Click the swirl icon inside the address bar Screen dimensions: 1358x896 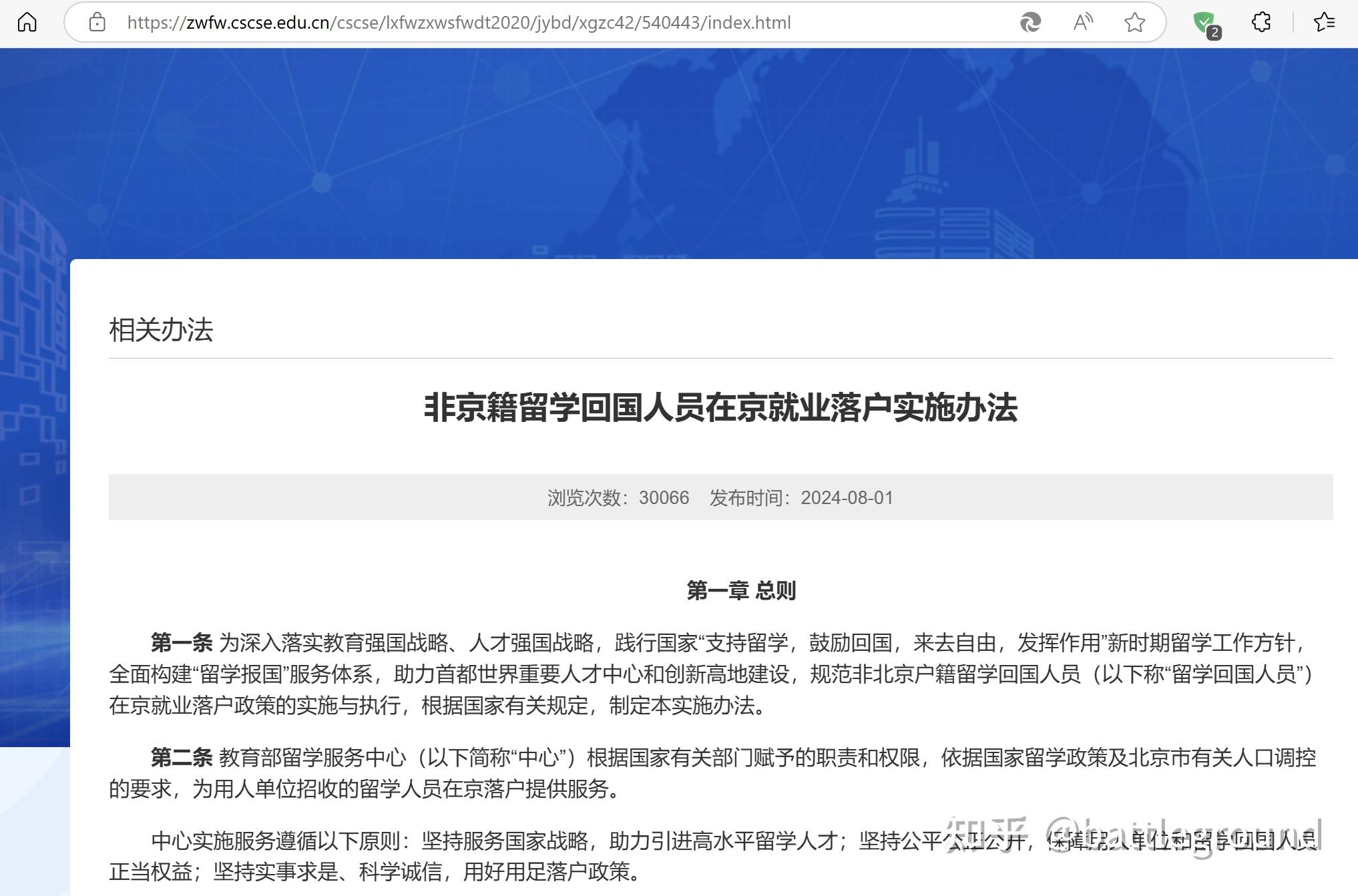point(1032,22)
